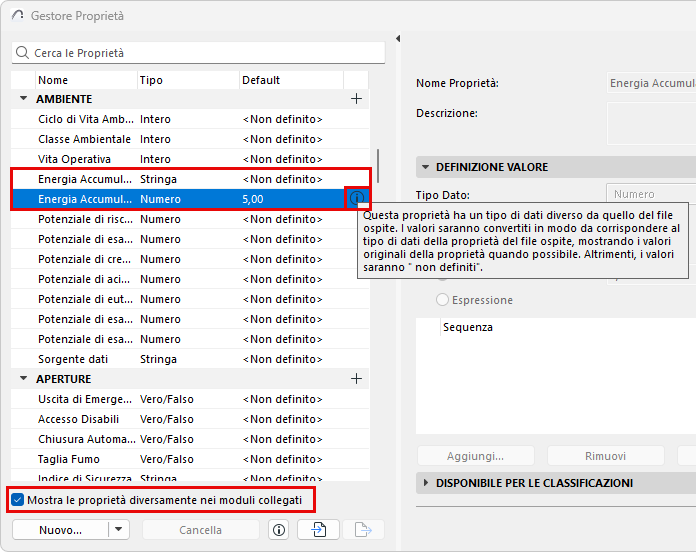Open the Tipo Dato Numero dropdown
Image resolution: width=696 pixels, height=552 pixels.
click(x=651, y=194)
